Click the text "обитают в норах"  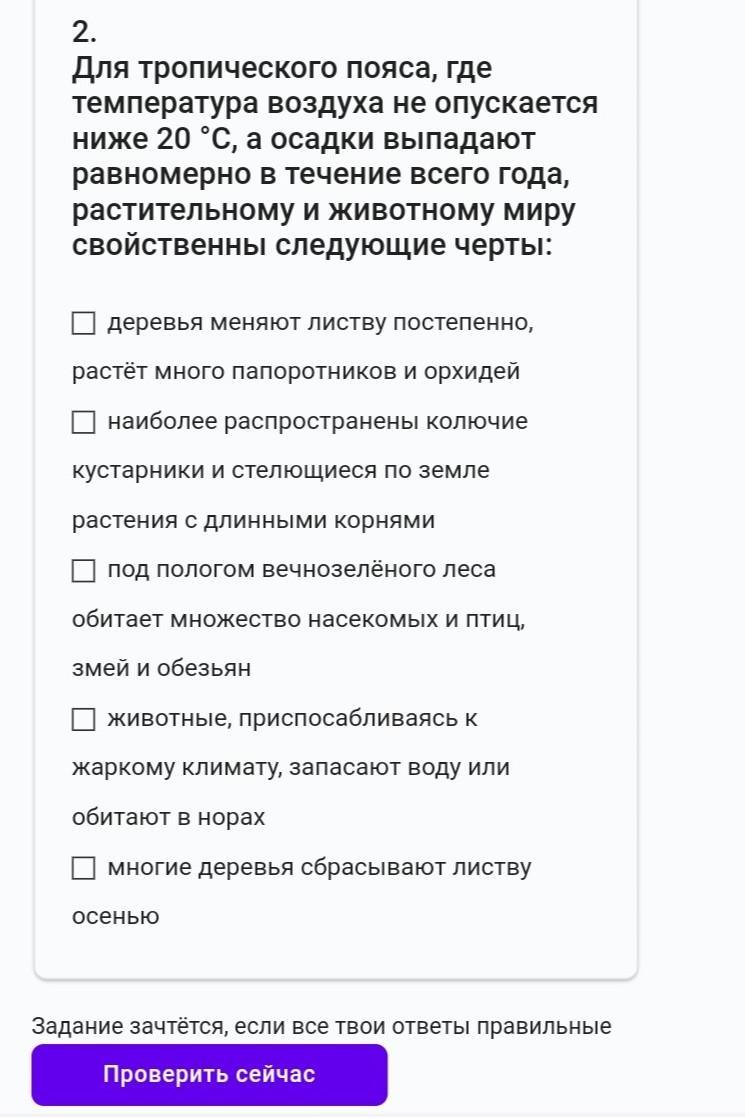169,817
